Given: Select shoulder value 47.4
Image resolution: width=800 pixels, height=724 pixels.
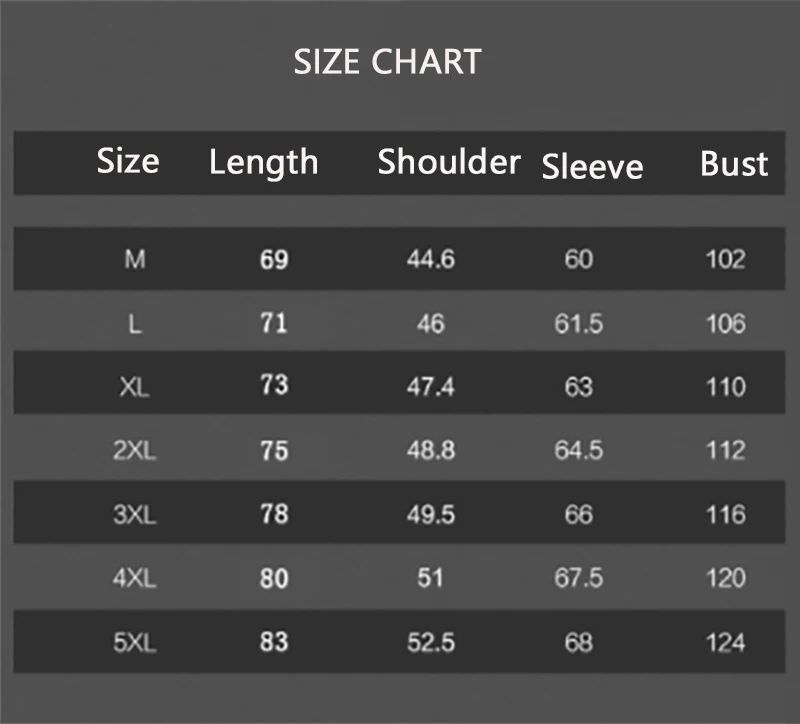Looking at the screenshot, I should 431,387.
